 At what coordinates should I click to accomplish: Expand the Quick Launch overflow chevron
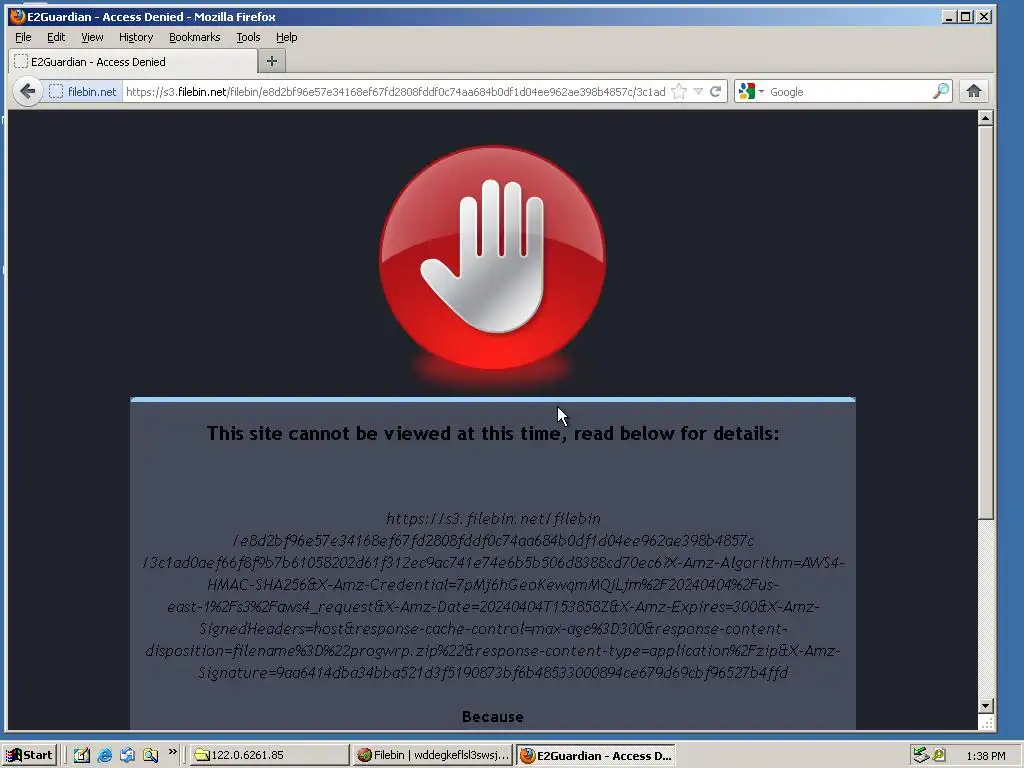coord(172,752)
